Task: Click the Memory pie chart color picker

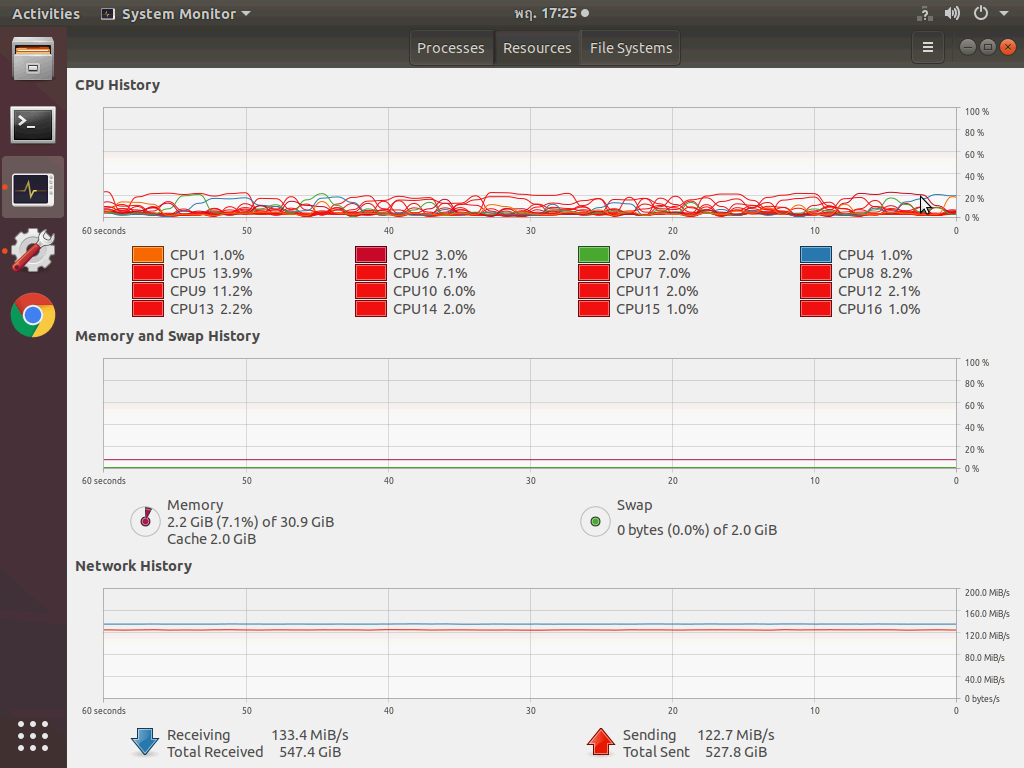Action: point(146,521)
